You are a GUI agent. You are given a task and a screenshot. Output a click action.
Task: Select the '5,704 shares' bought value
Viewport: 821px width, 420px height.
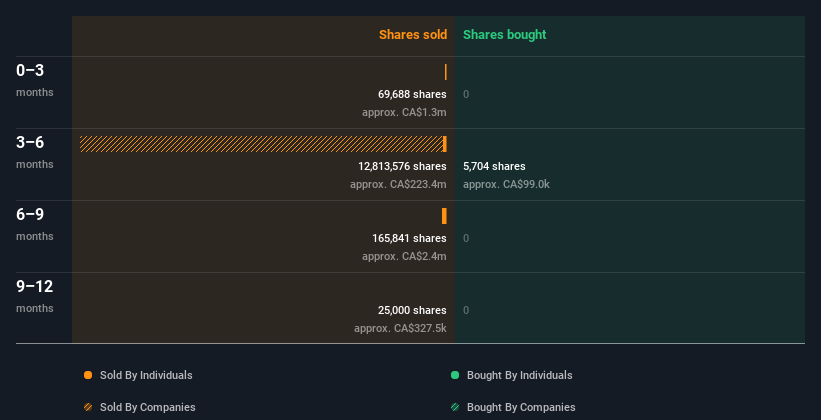coord(494,166)
